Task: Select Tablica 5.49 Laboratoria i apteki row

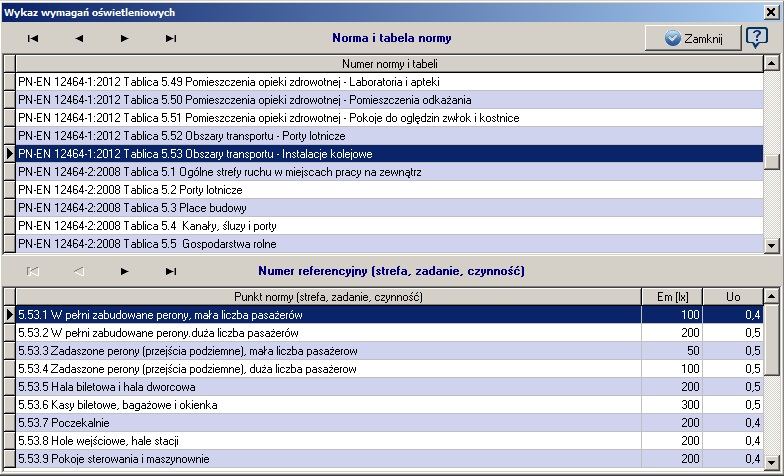Action: click(x=390, y=82)
